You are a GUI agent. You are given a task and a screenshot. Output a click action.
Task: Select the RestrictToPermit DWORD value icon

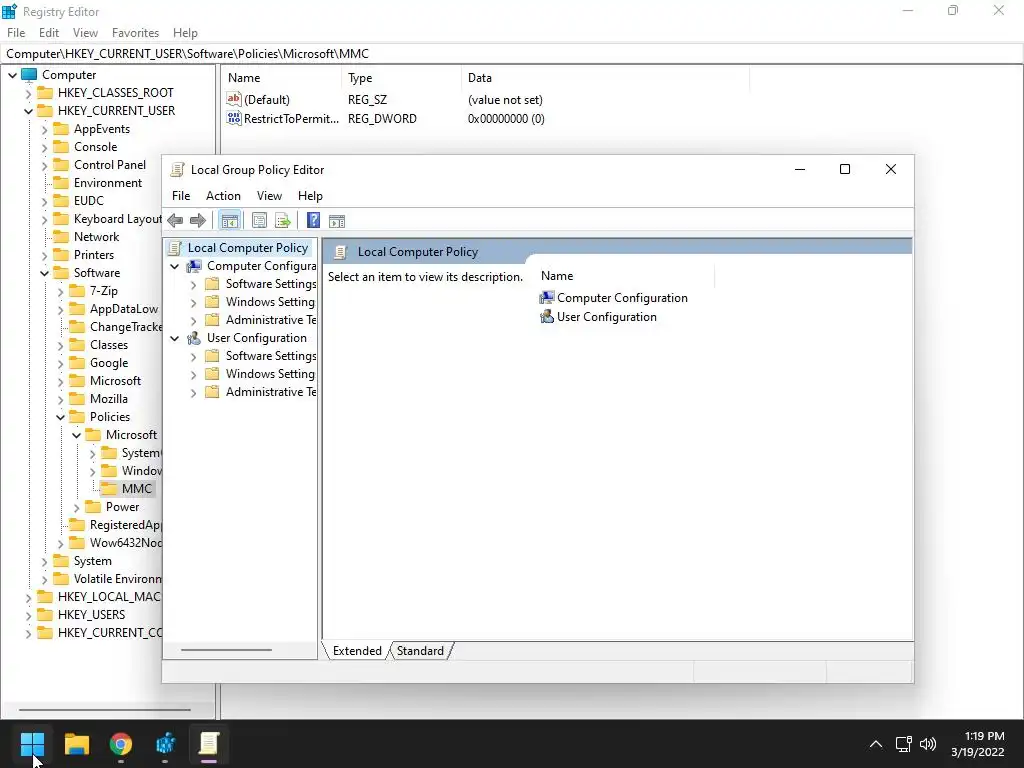click(234, 118)
